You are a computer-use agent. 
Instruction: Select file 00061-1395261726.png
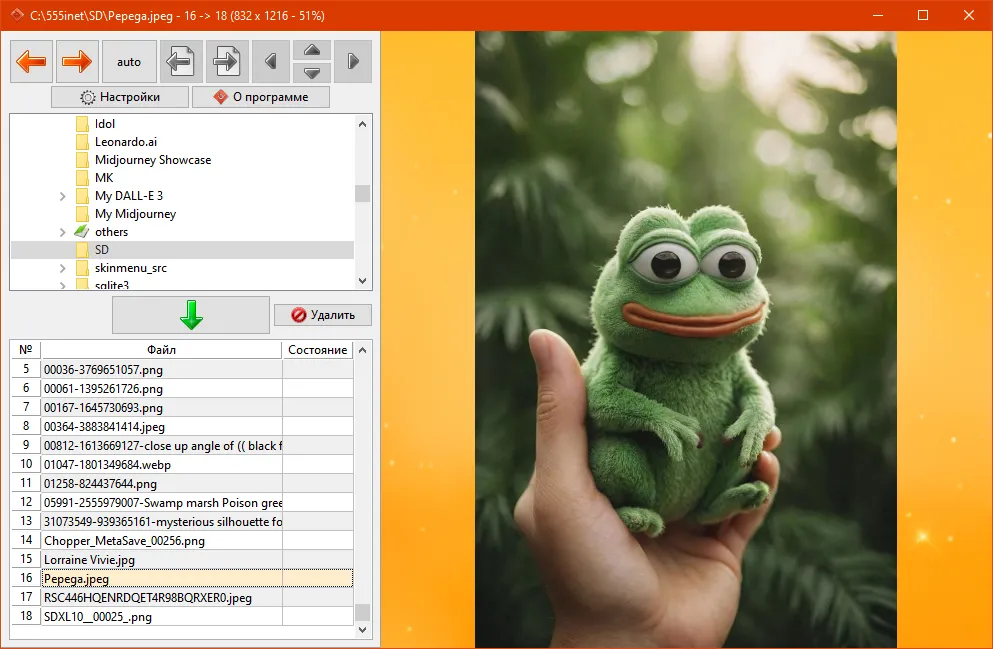click(x=161, y=389)
